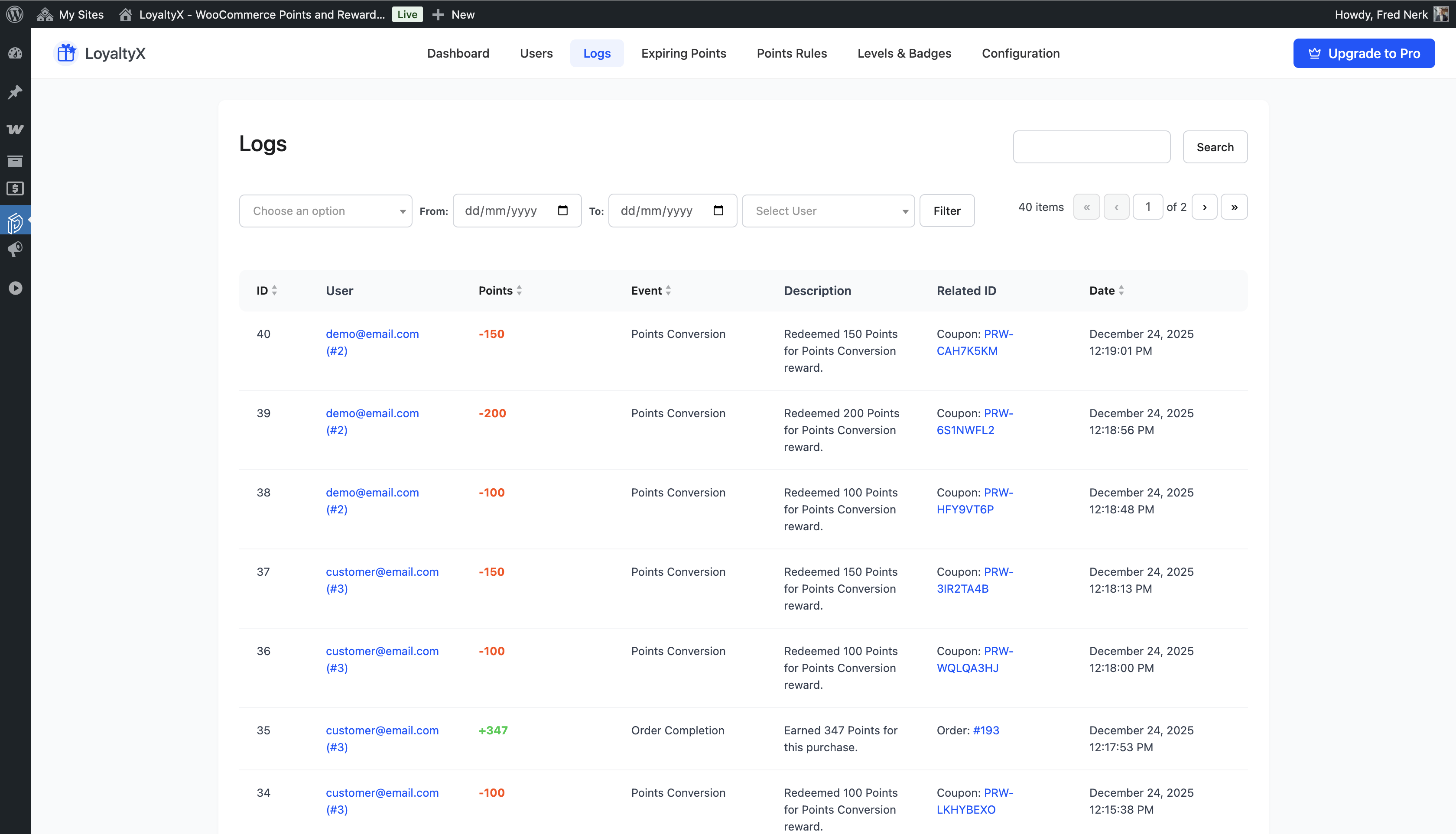Switch to the Expiring Points tab
This screenshot has width=1456, height=834.
pyautogui.click(x=683, y=53)
